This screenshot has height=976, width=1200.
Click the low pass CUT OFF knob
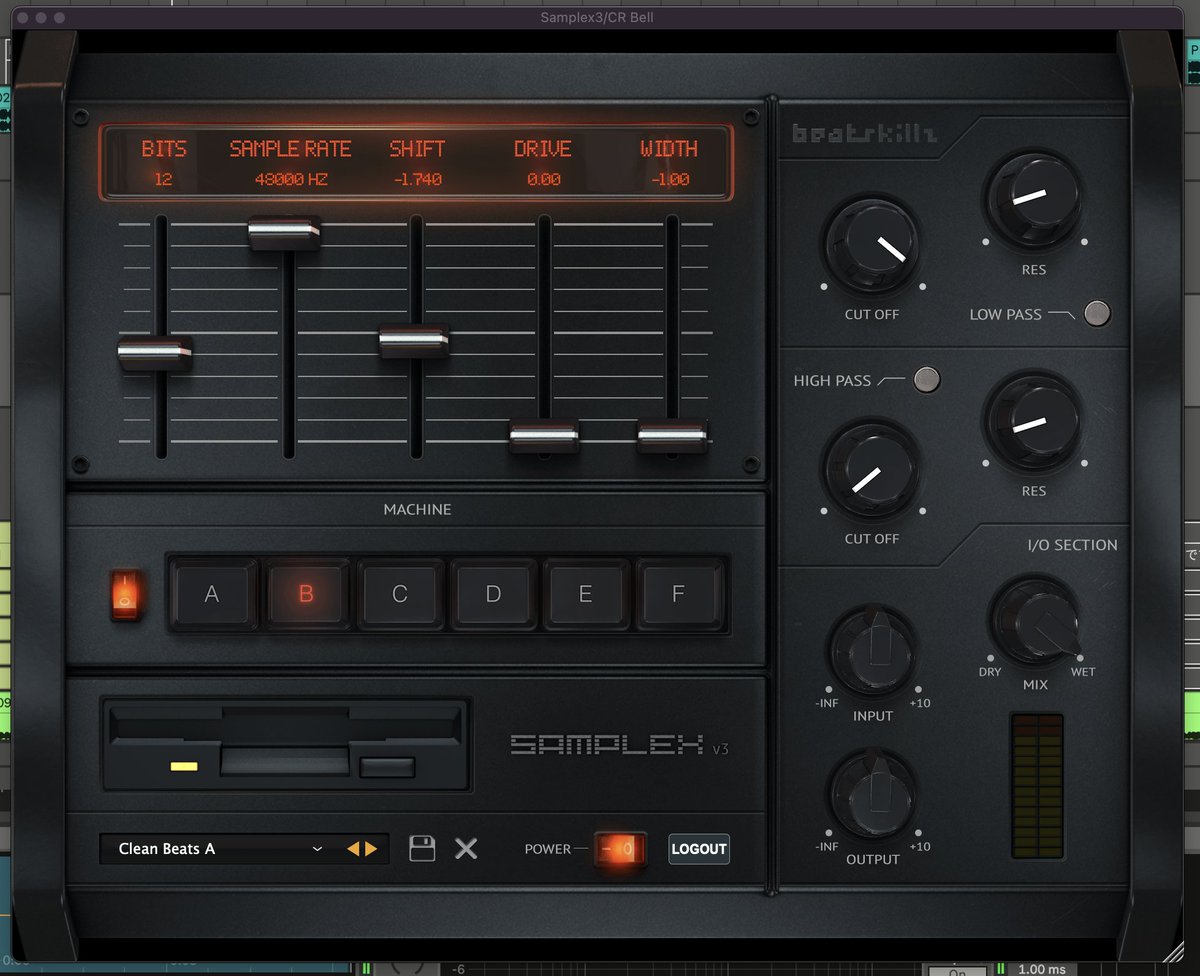[x=872, y=246]
